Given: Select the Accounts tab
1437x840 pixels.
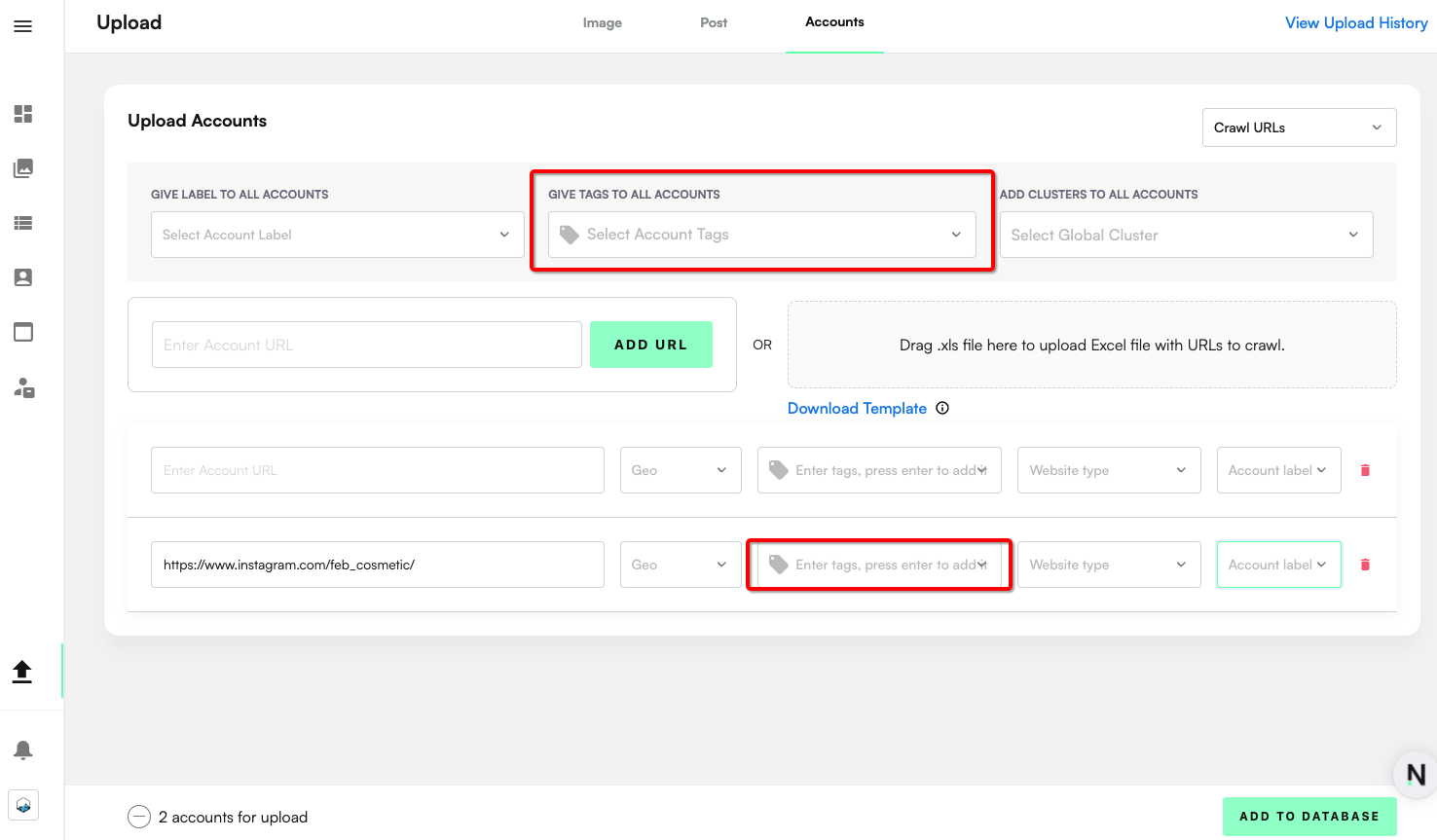Looking at the screenshot, I should [x=834, y=22].
